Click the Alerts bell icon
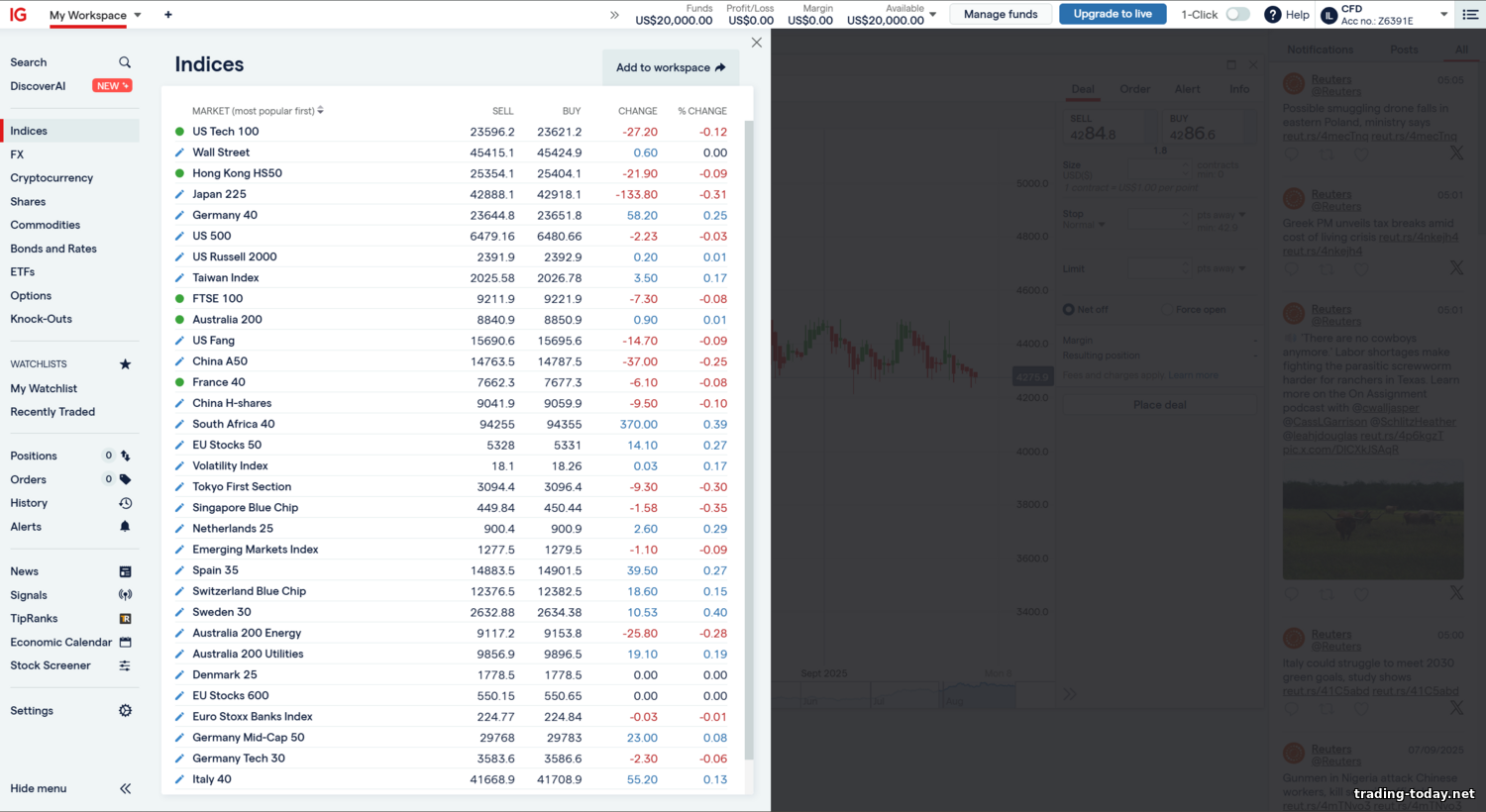Image resolution: width=1486 pixels, height=812 pixels. click(125, 527)
